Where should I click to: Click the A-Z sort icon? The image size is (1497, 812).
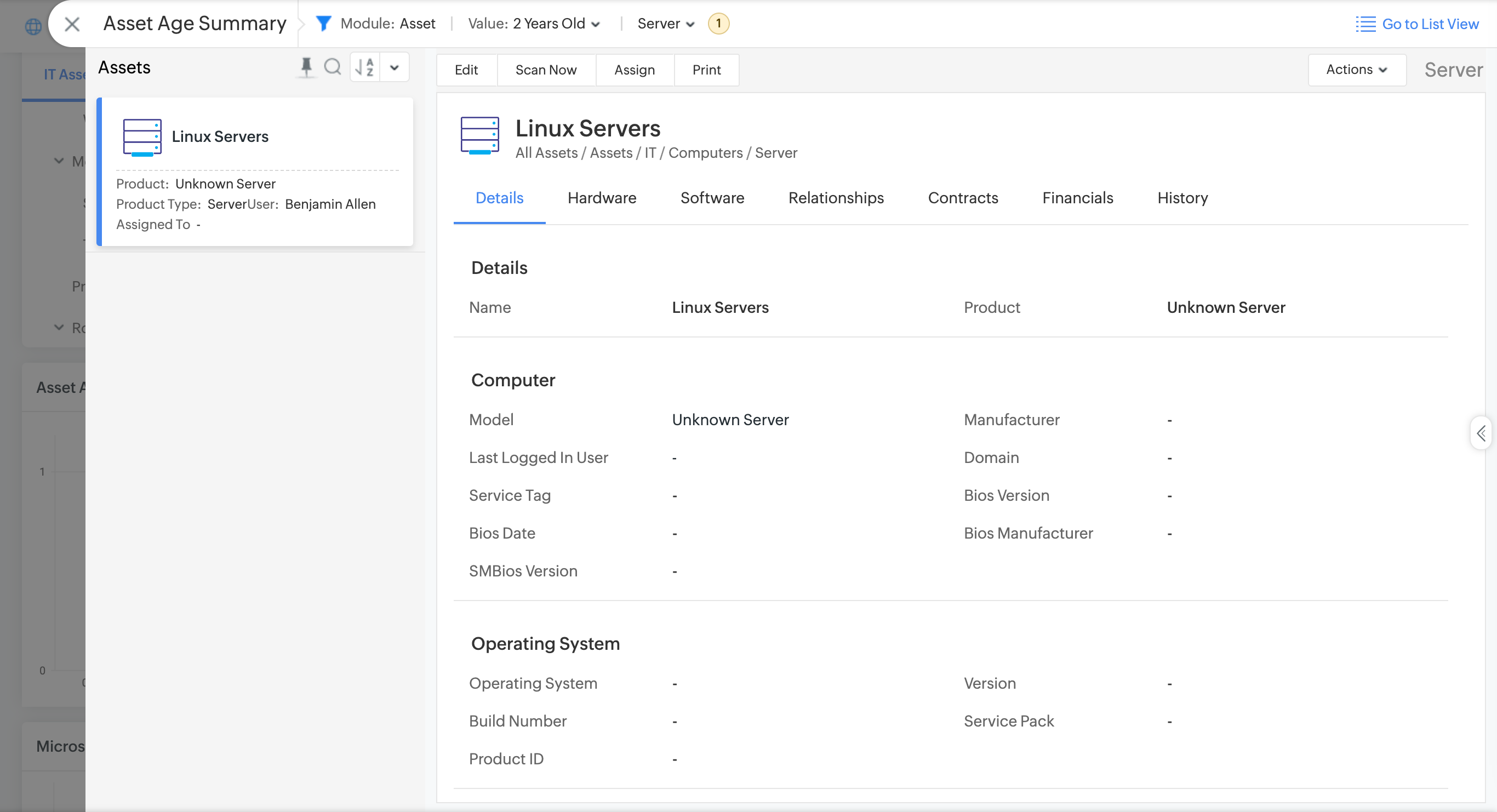(x=364, y=67)
